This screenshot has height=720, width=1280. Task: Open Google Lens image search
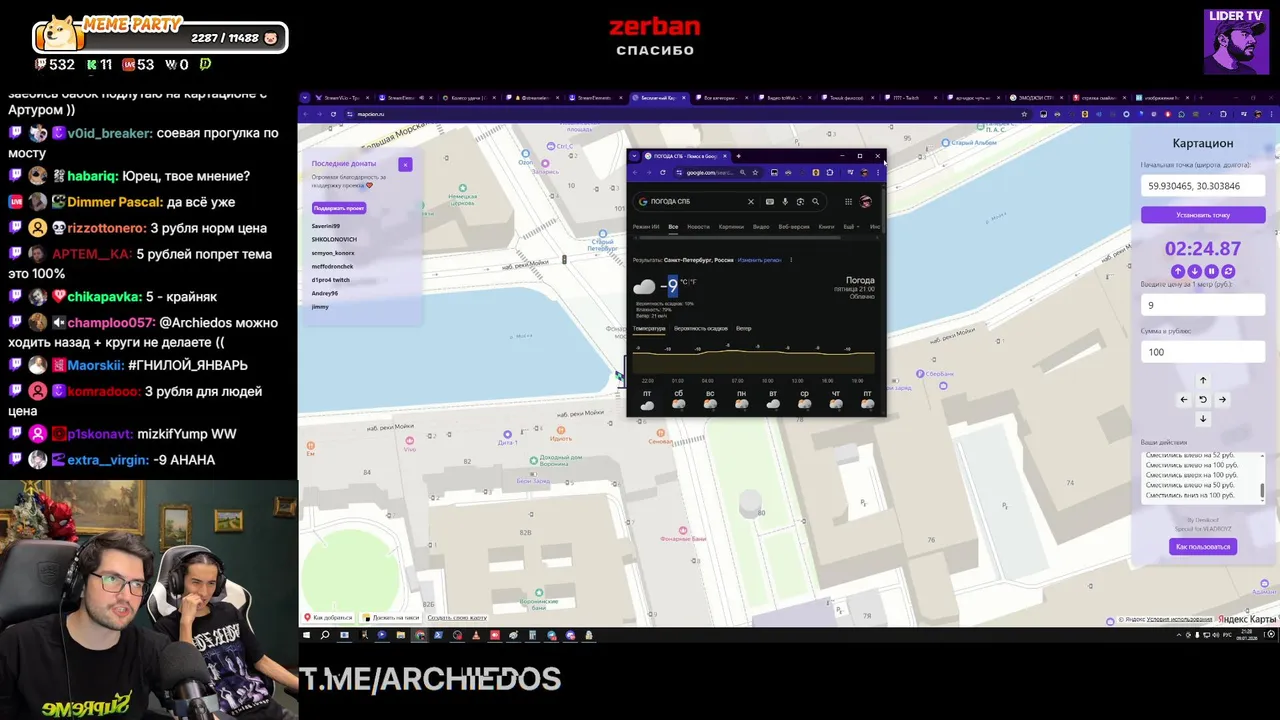pyautogui.click(x=800, y=202)
